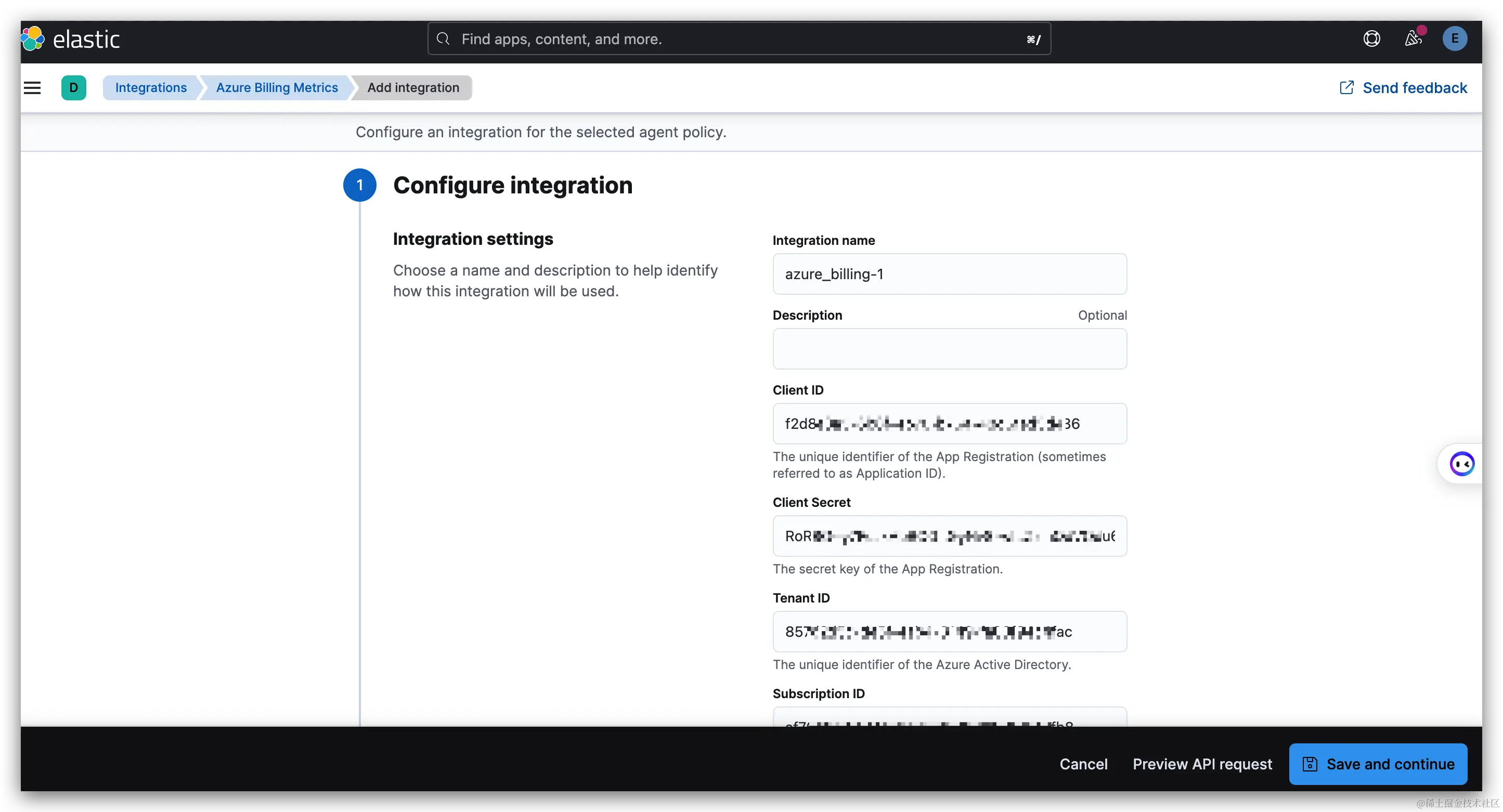Click the Client ID input field
1503x812 pixels.
click(950, 424)
